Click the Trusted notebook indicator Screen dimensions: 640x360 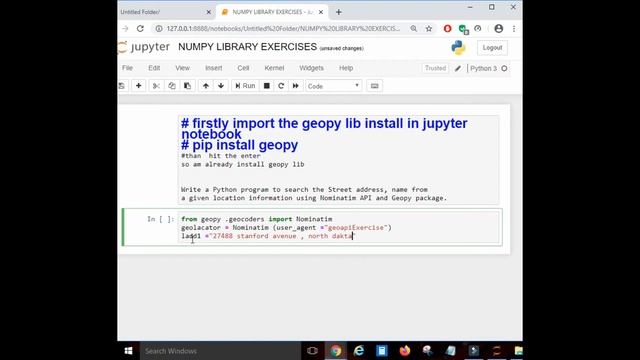(435, 68)
